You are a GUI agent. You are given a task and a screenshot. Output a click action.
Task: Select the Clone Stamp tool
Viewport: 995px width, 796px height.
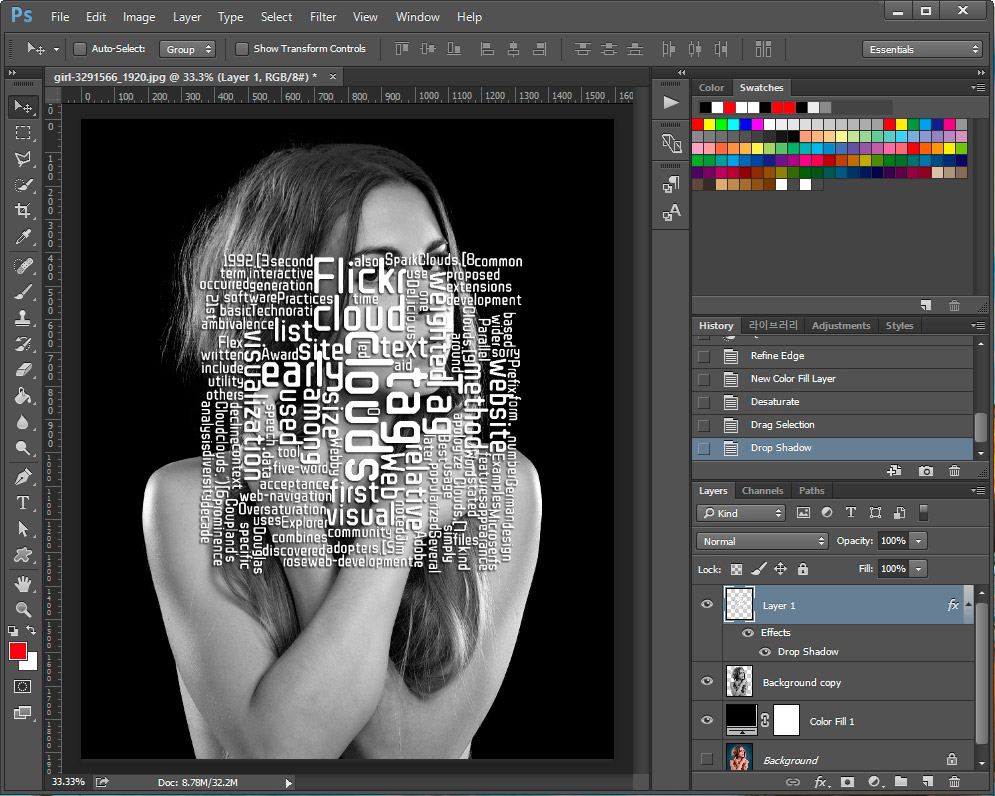(23, 317)
